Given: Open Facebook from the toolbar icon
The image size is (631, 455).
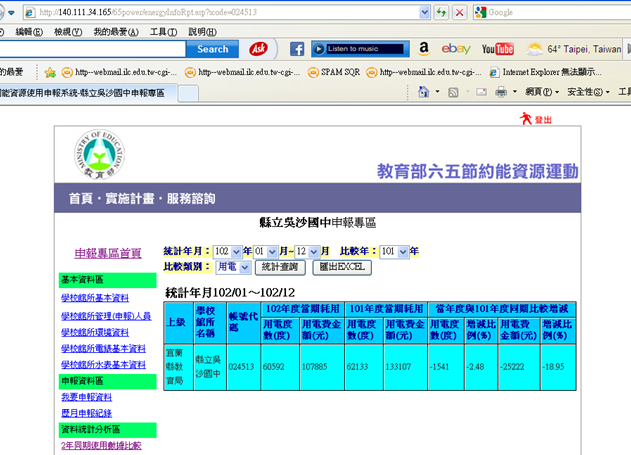Looking at the screenshot, I should click(x=297, y=48).
